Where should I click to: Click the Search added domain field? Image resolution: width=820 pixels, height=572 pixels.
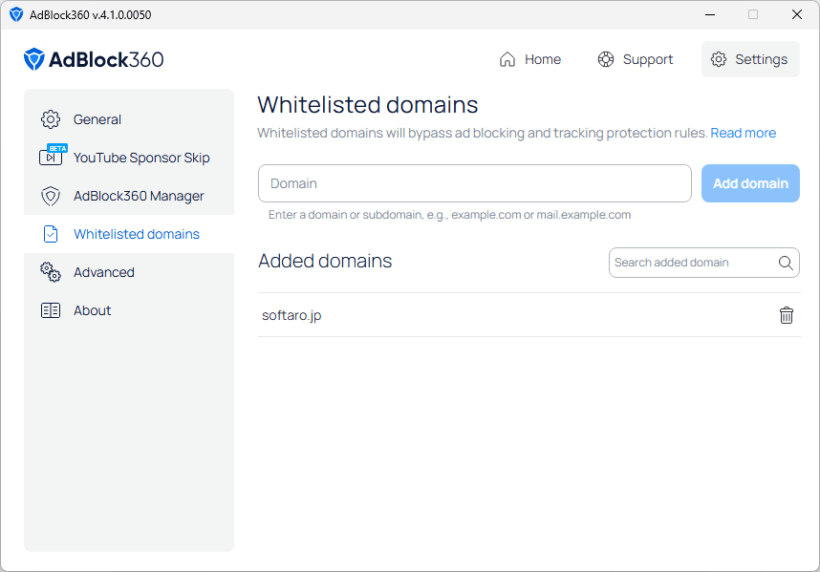[x=690, y=263]
